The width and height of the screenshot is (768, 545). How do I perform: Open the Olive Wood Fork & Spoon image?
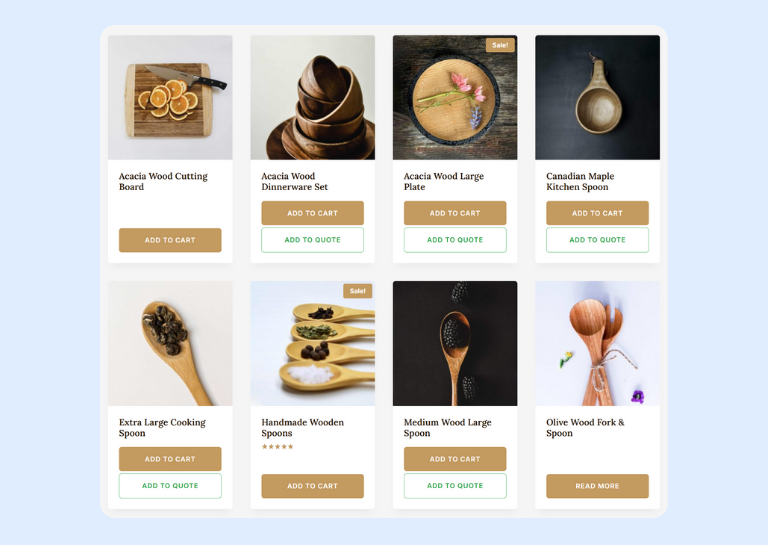pos(598,343)
